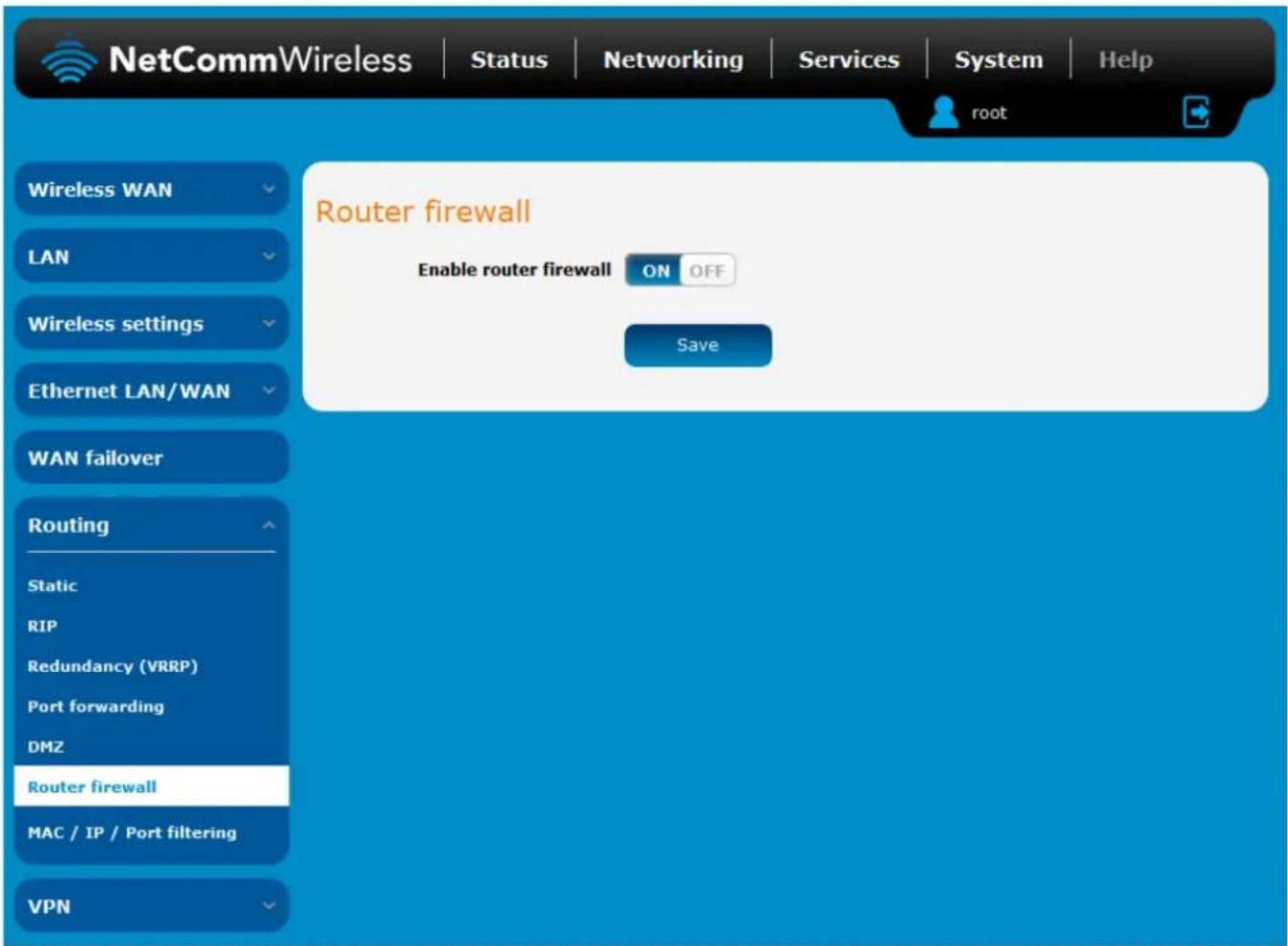Click the LAN sidebar label
This screenshot has height=946, width=1288.
(48, 257)
